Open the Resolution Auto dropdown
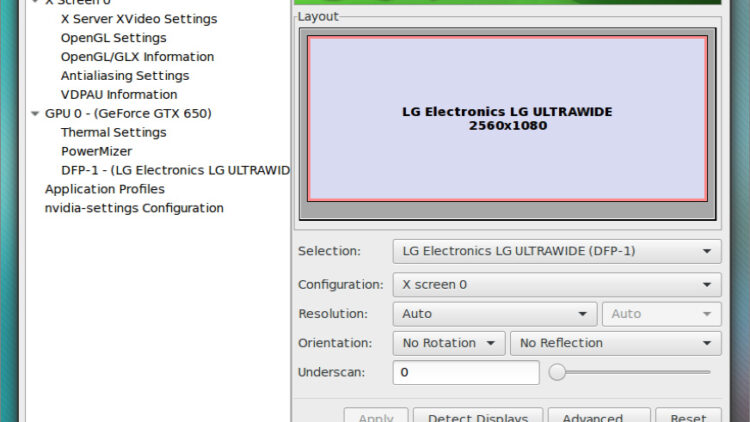Image resolution: width=750 pixels, height=422 pixels. tap(494, 314)
